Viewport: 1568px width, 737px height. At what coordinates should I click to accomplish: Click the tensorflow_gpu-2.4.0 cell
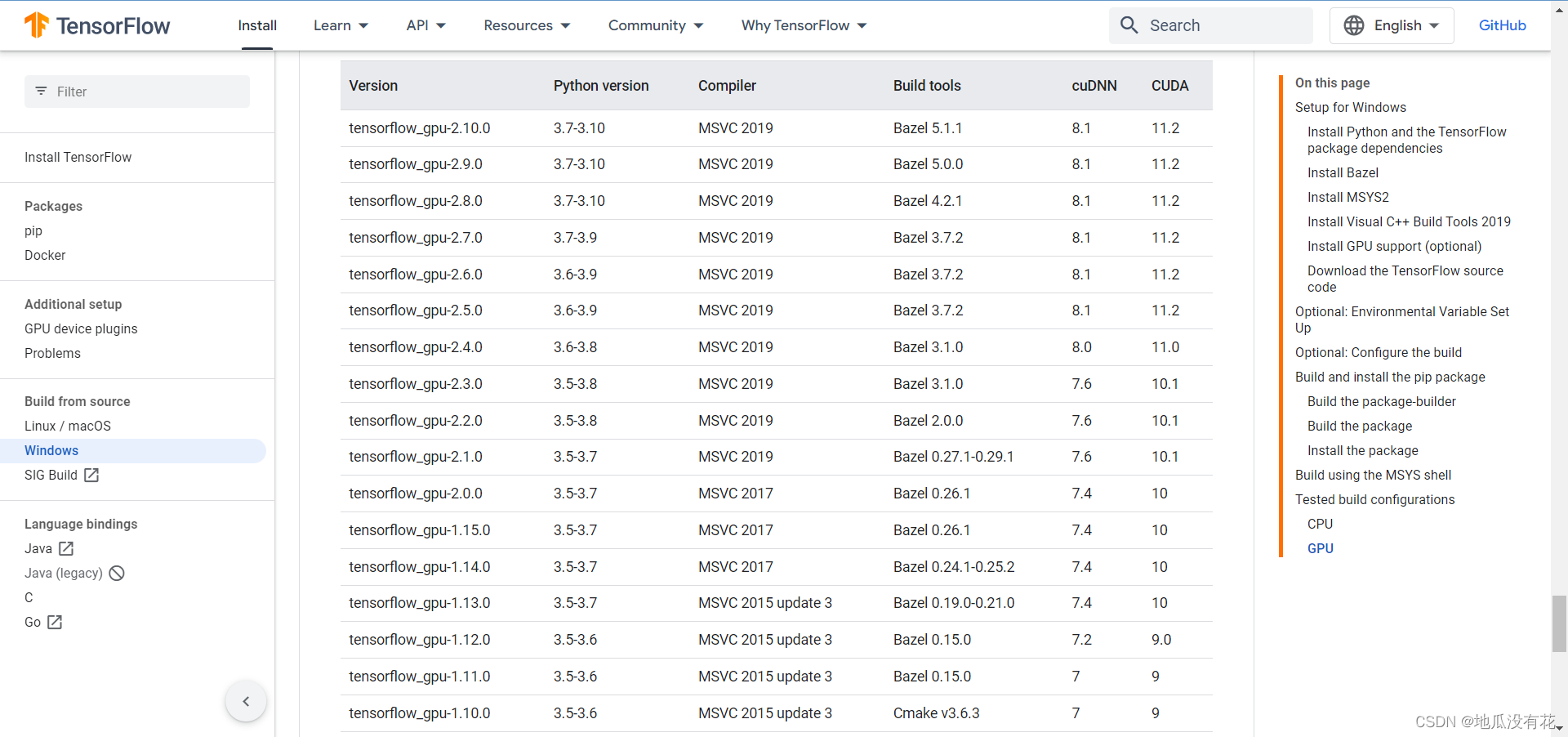416,347
